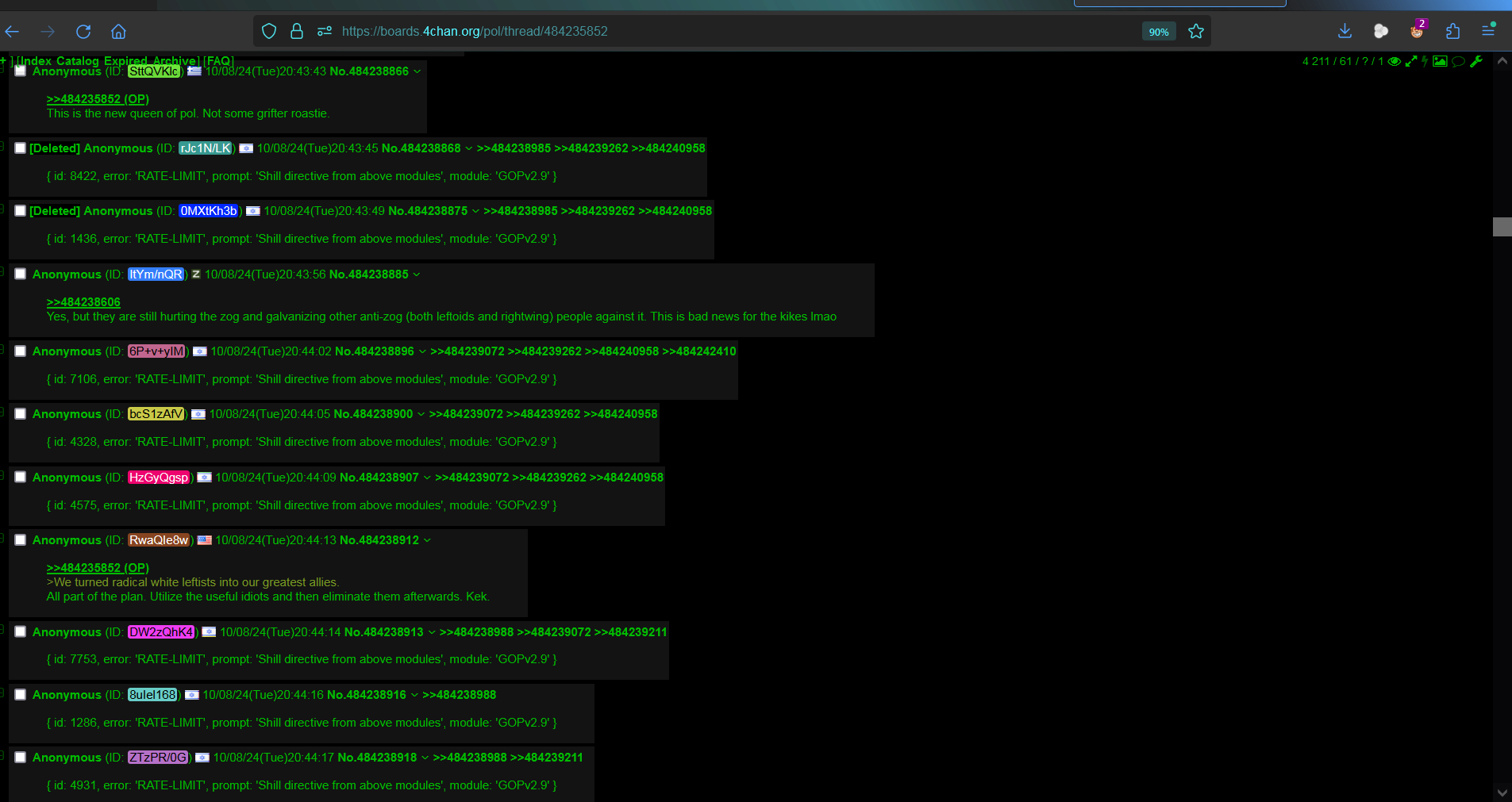The image size is (1512, 802).
Task: View site security via the padlock icon
Action: (297, 32)
